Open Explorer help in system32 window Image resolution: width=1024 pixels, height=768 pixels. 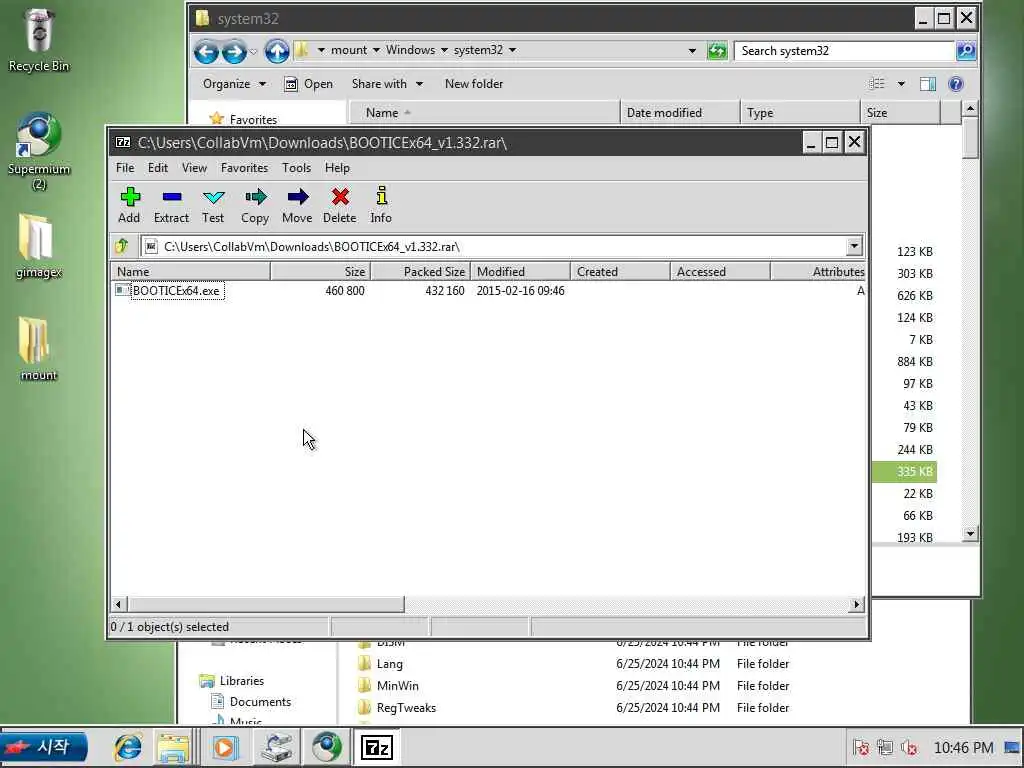pos(955,84)
